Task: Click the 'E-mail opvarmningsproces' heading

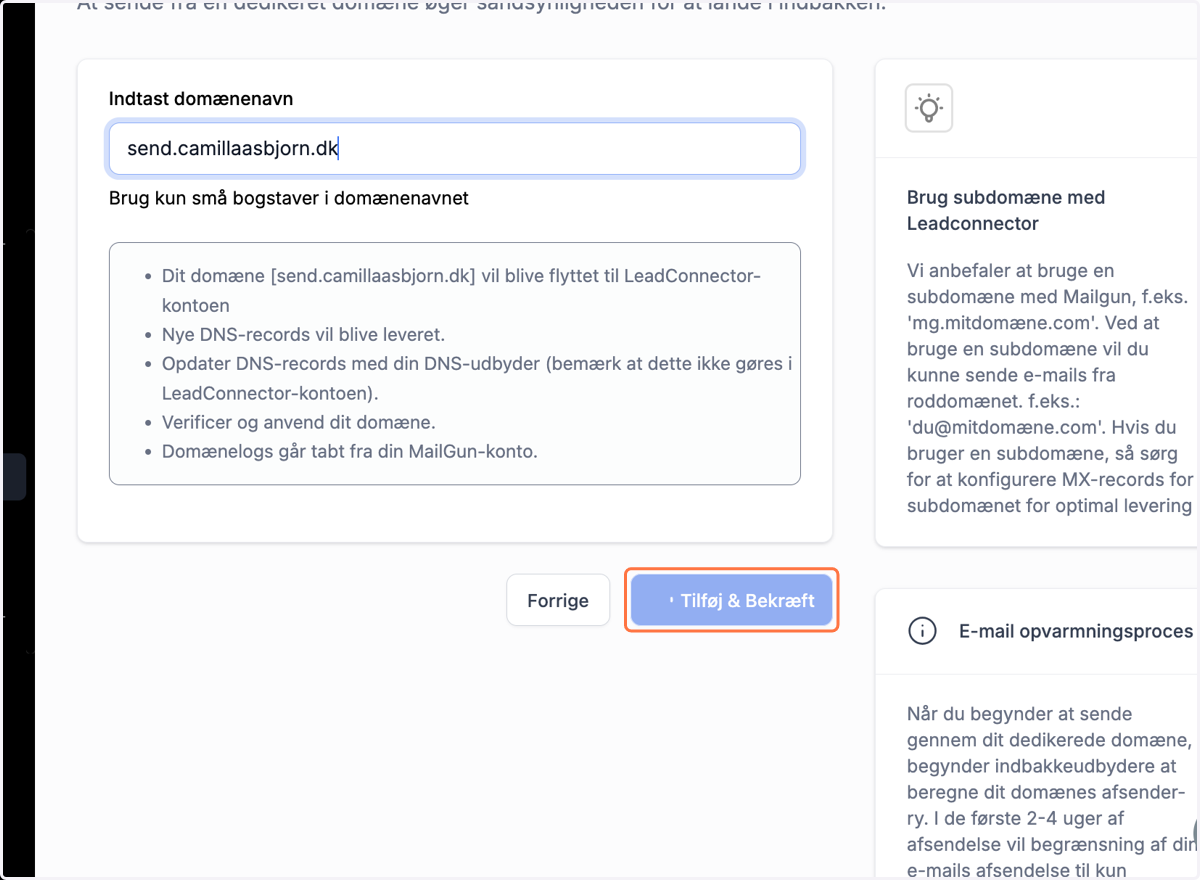Action: coord(1076,631)
